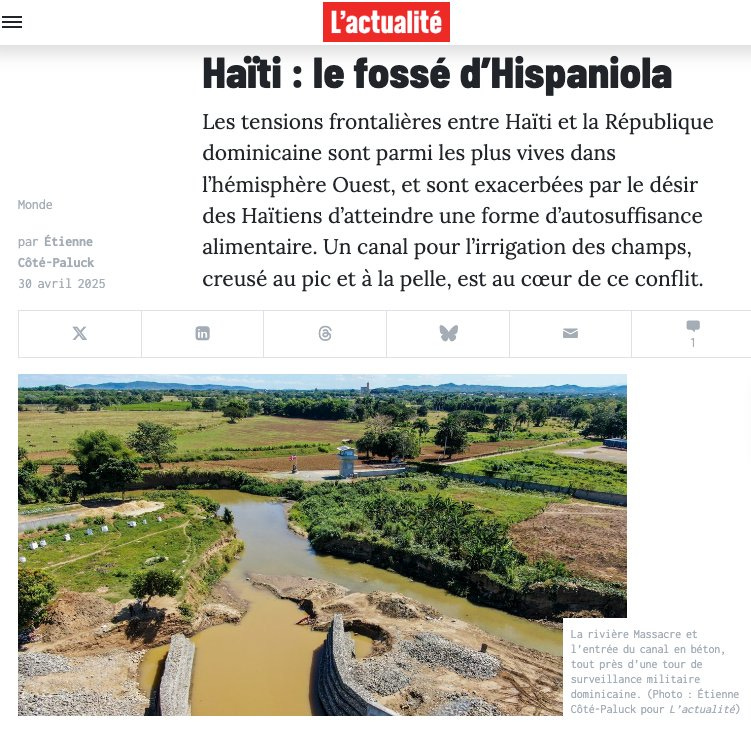Open the river Massacre aerial photo
751x732 pixels.
point(322,545)
